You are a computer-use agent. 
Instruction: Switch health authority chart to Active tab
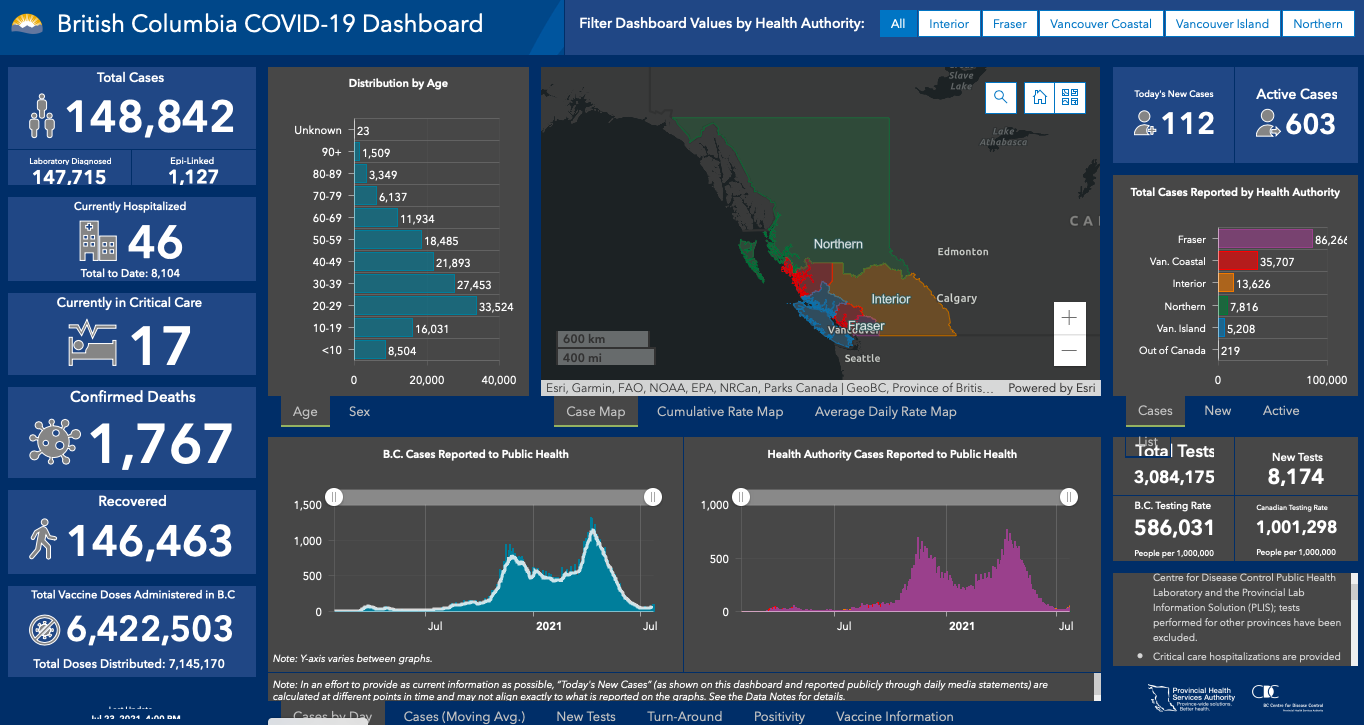pyautogui.click(x=1281, y=410)
